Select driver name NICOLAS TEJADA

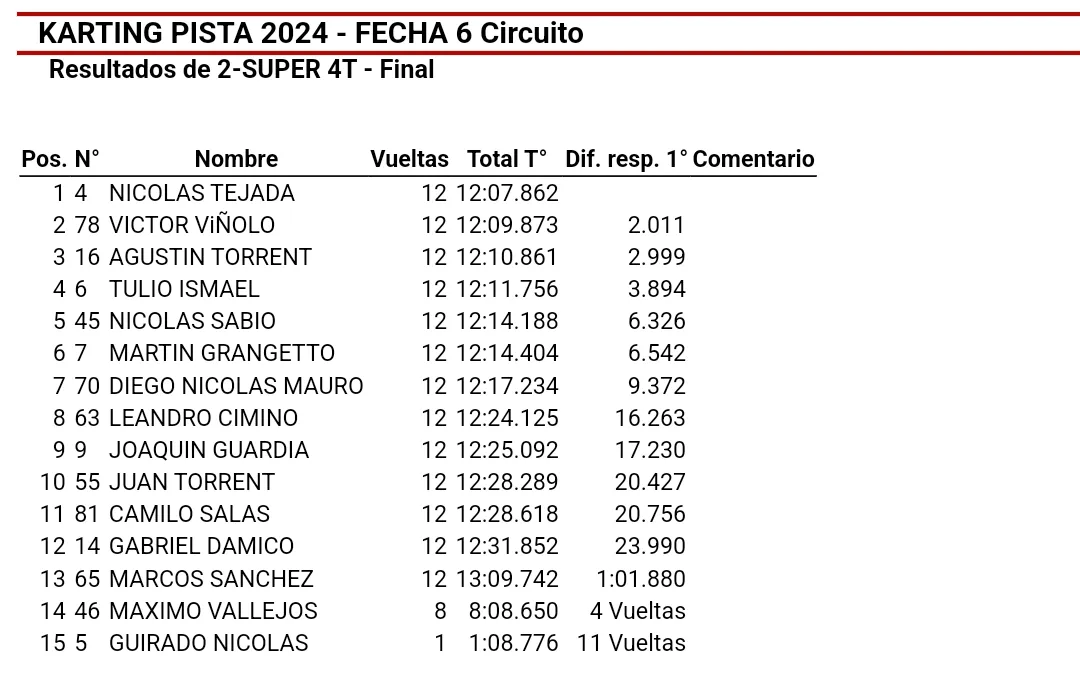202,193
